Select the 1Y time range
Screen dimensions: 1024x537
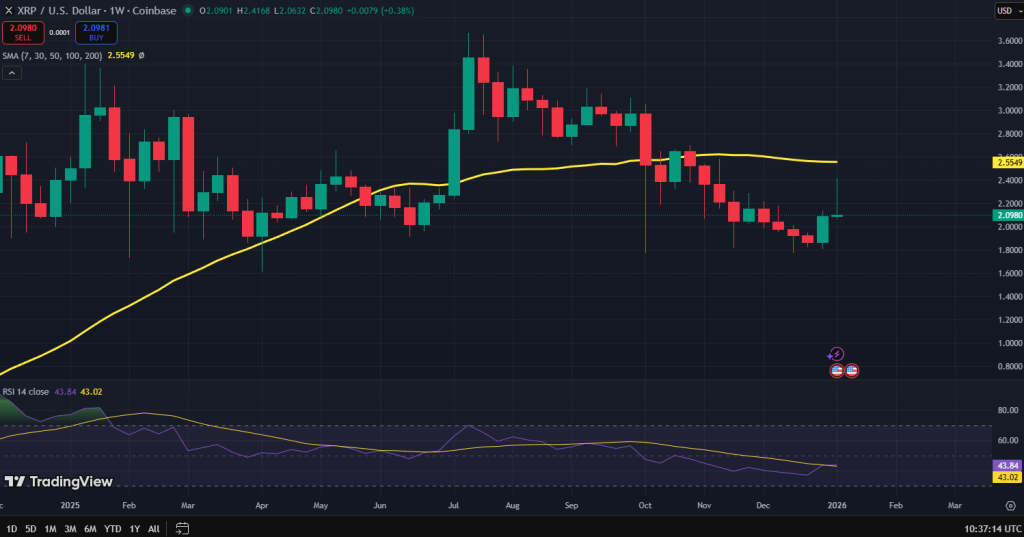click(x=135, y=529)
